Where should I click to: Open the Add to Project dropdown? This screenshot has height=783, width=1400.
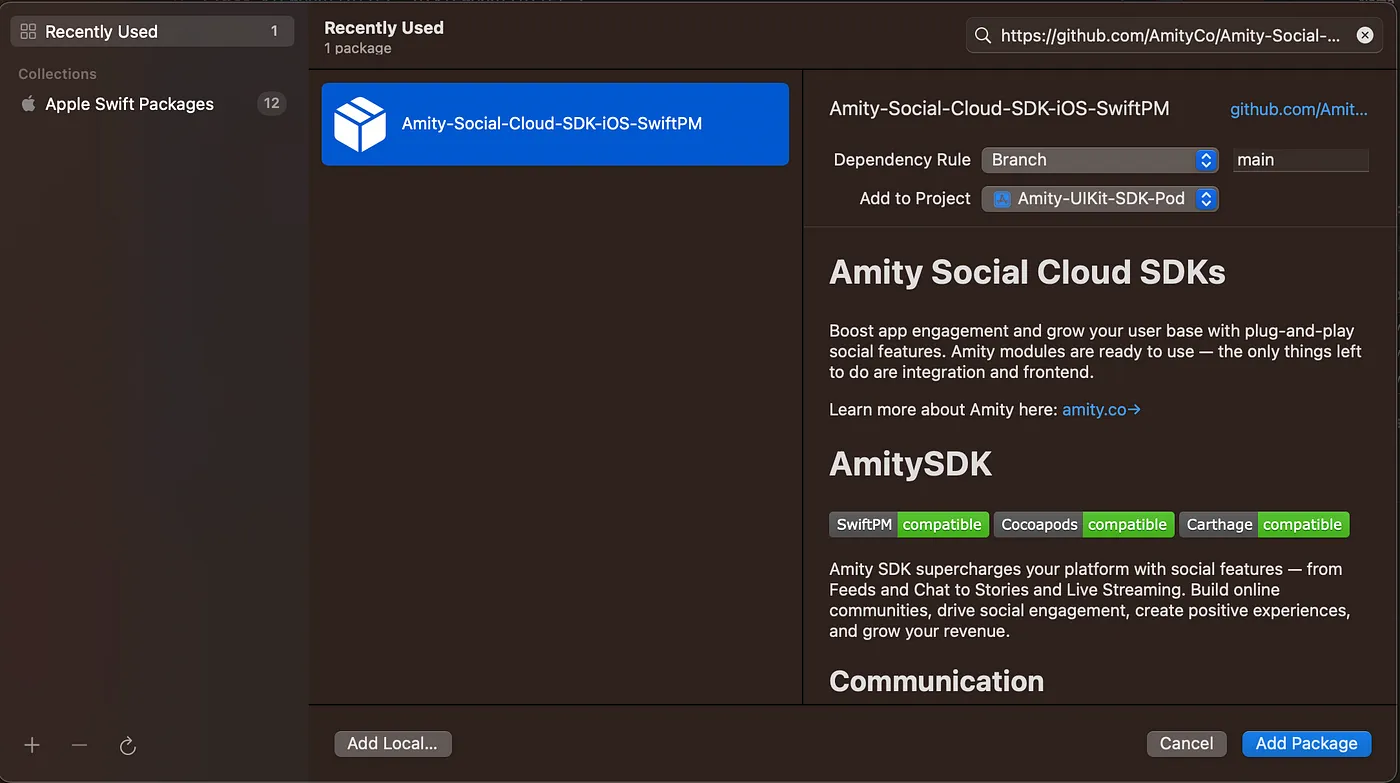point(1099,199)
